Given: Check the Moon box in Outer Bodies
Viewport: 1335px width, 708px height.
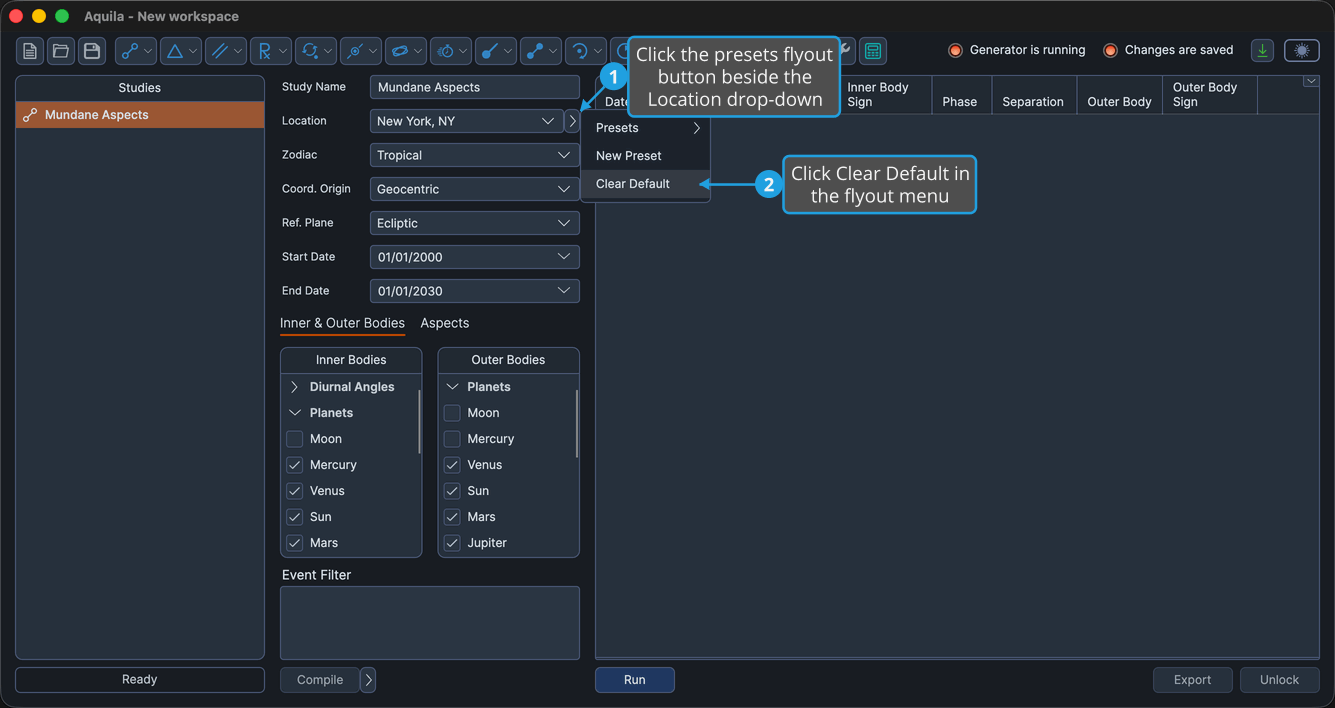Looking at the screenshot, I should (x=452, y=413).
